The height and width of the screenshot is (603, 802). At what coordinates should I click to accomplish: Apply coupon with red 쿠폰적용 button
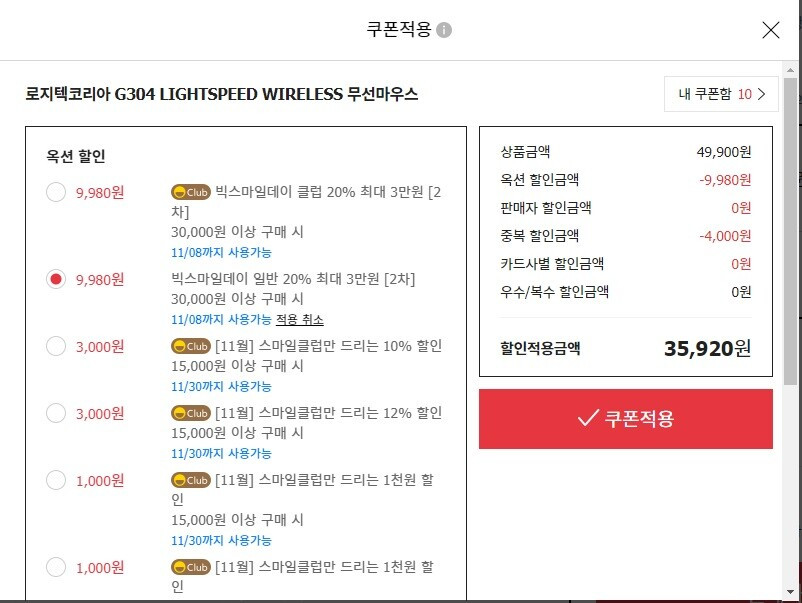[626, 419]
